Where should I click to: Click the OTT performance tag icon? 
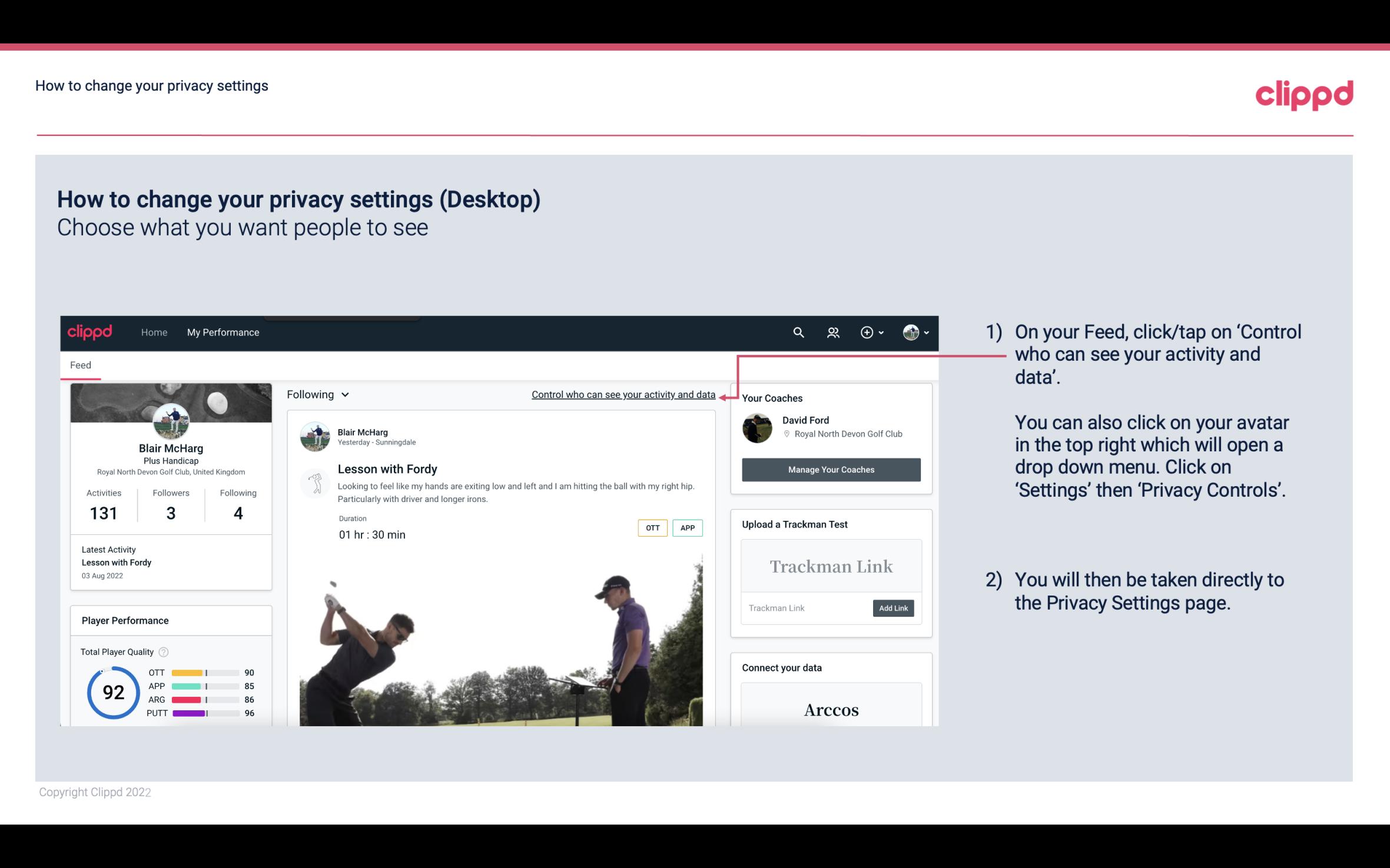(x=651, y=527)
